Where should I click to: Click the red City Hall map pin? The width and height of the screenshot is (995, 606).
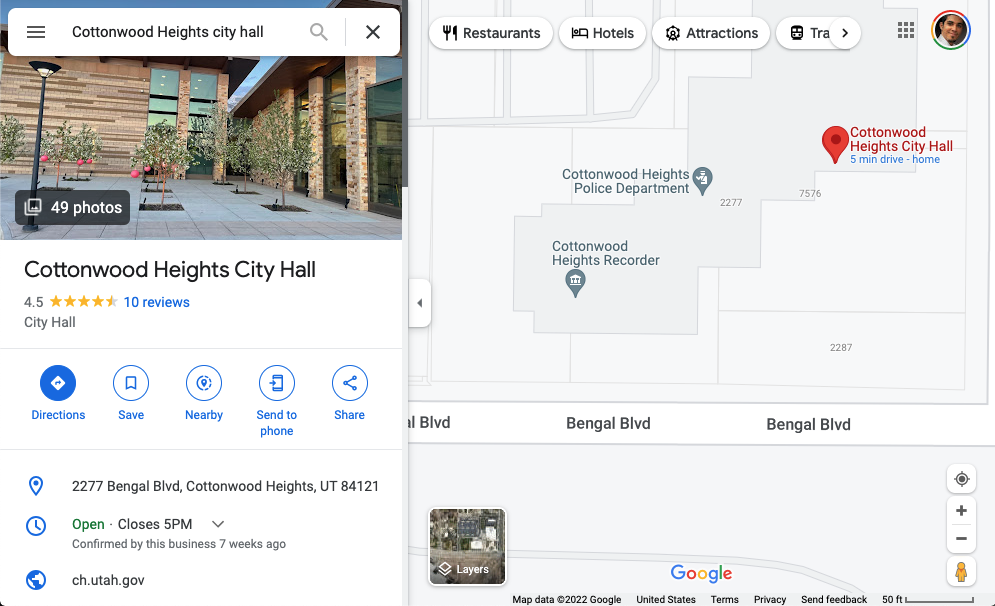point(835,143)
